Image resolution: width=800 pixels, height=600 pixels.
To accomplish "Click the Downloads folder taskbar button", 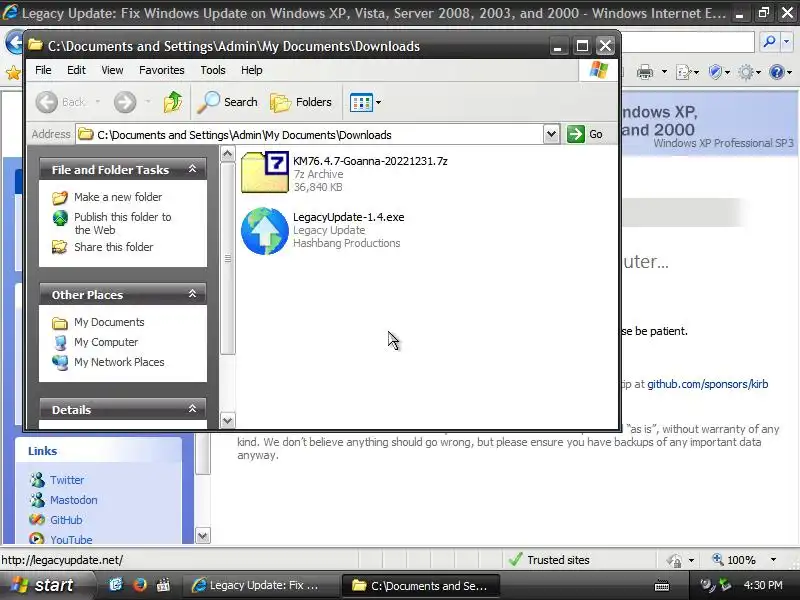I will [x=420, y=586].
